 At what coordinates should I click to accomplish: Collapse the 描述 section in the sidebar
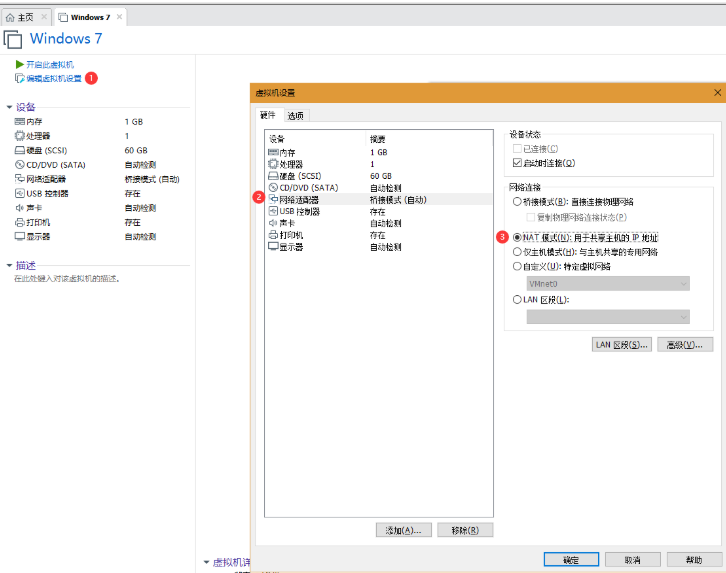(x=9, y=265)
